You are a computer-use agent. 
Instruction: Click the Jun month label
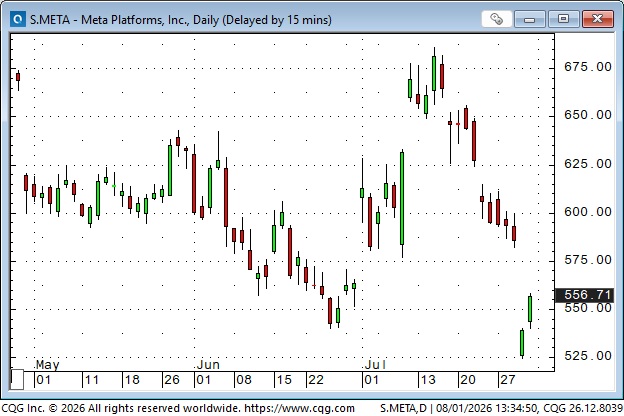[208, 365]
